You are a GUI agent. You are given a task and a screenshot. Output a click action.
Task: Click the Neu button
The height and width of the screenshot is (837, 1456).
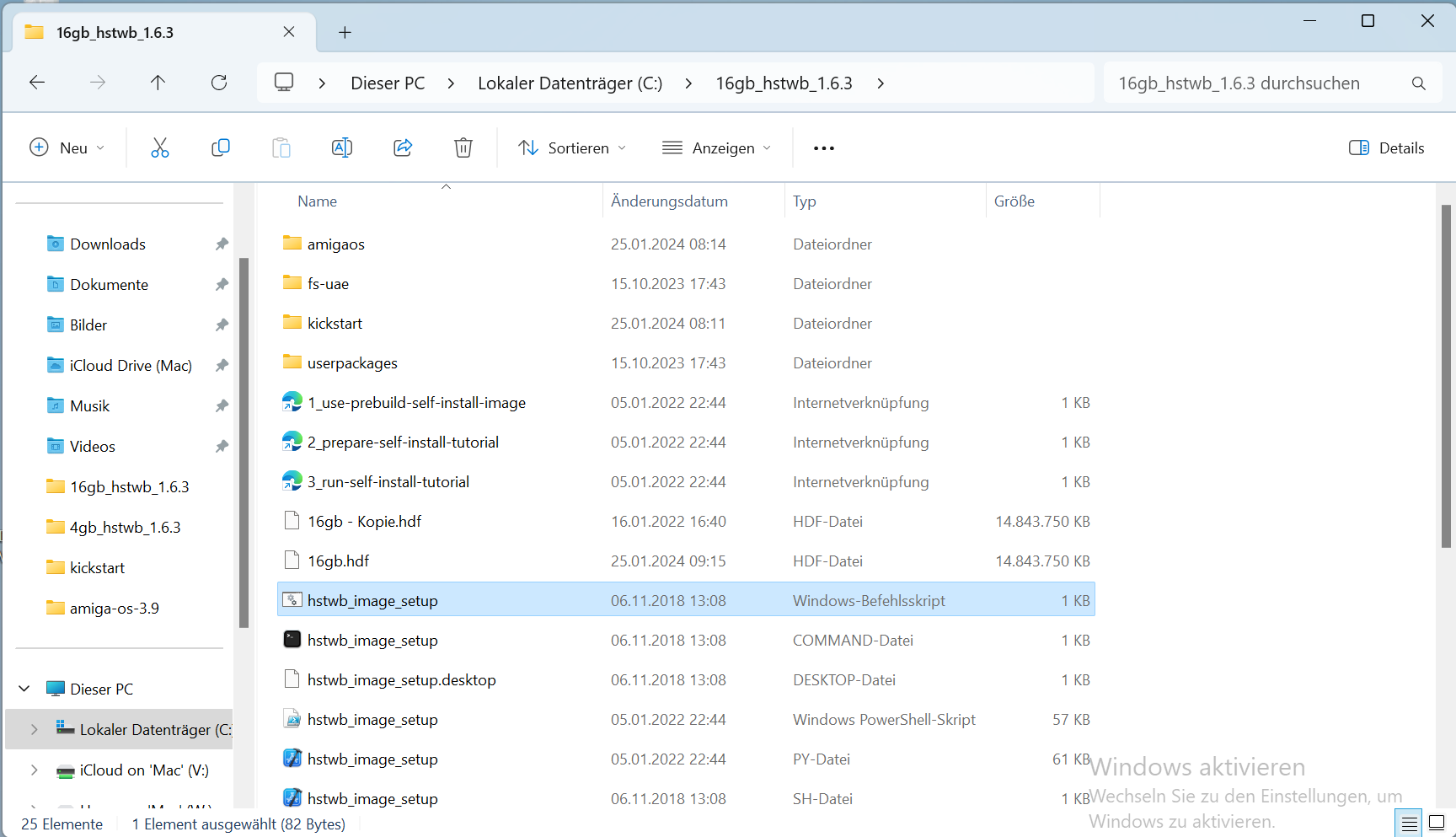click(67, 148)
